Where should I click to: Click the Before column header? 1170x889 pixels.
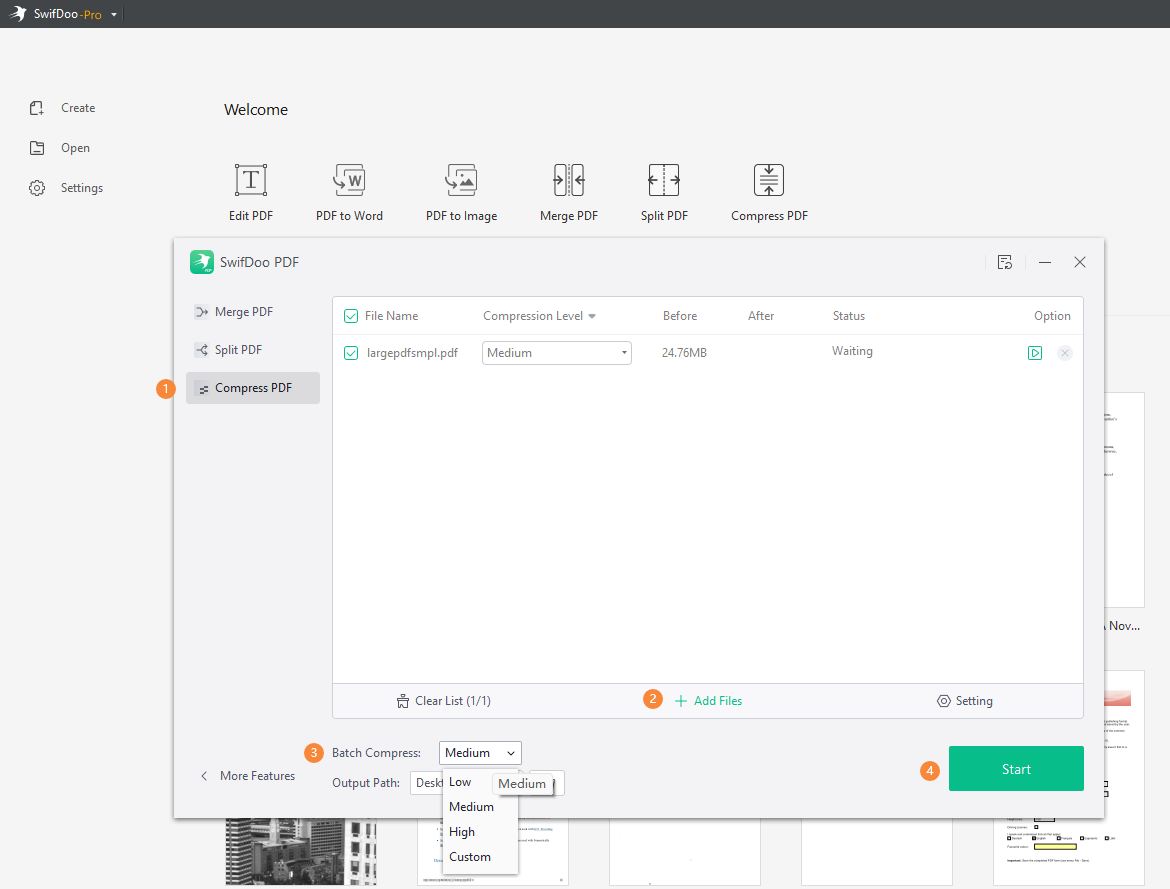(x=680, y=316)
